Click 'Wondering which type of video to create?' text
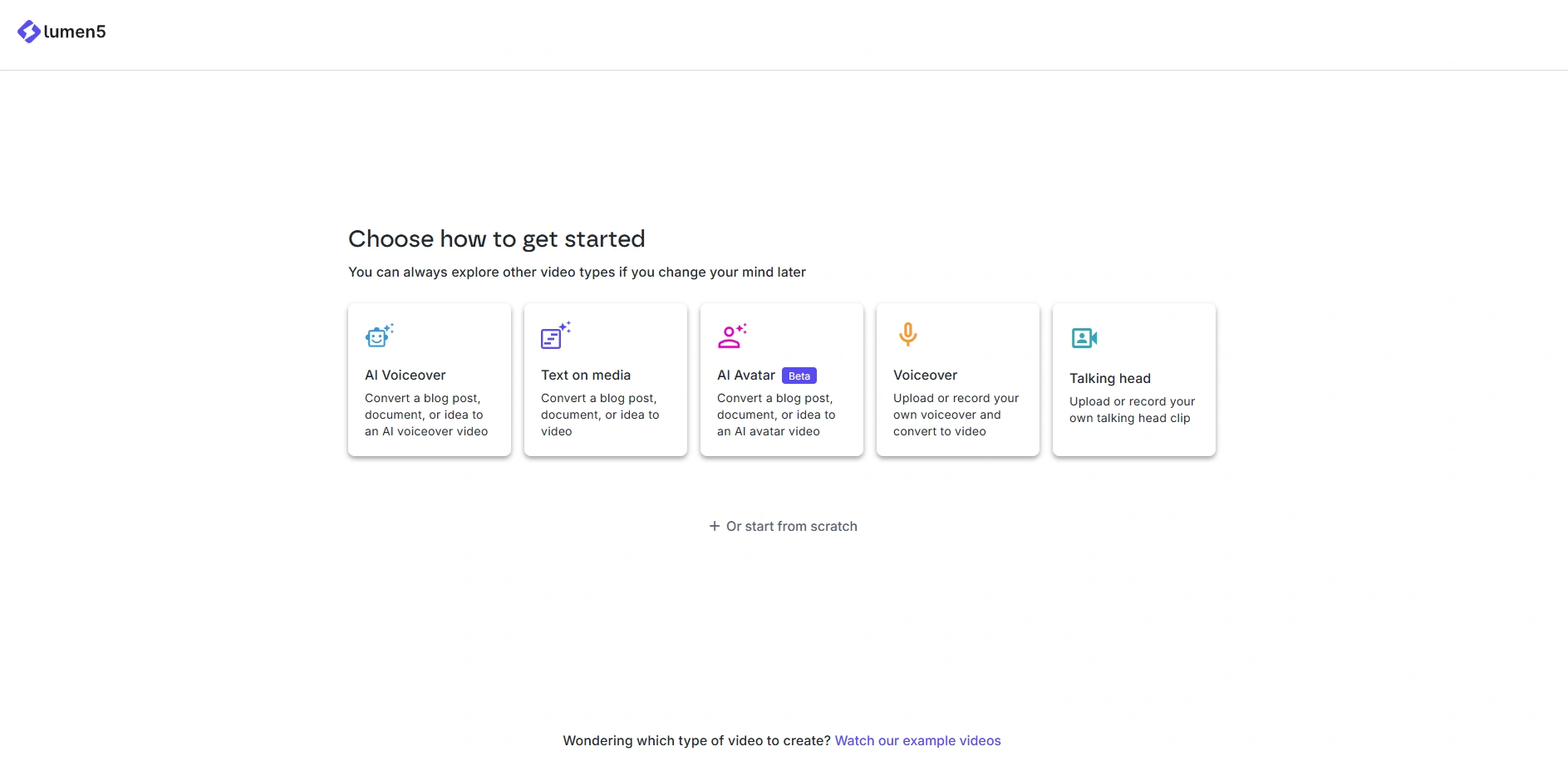The width and height of the screenshot is (1568, 771). coord(696,741)
